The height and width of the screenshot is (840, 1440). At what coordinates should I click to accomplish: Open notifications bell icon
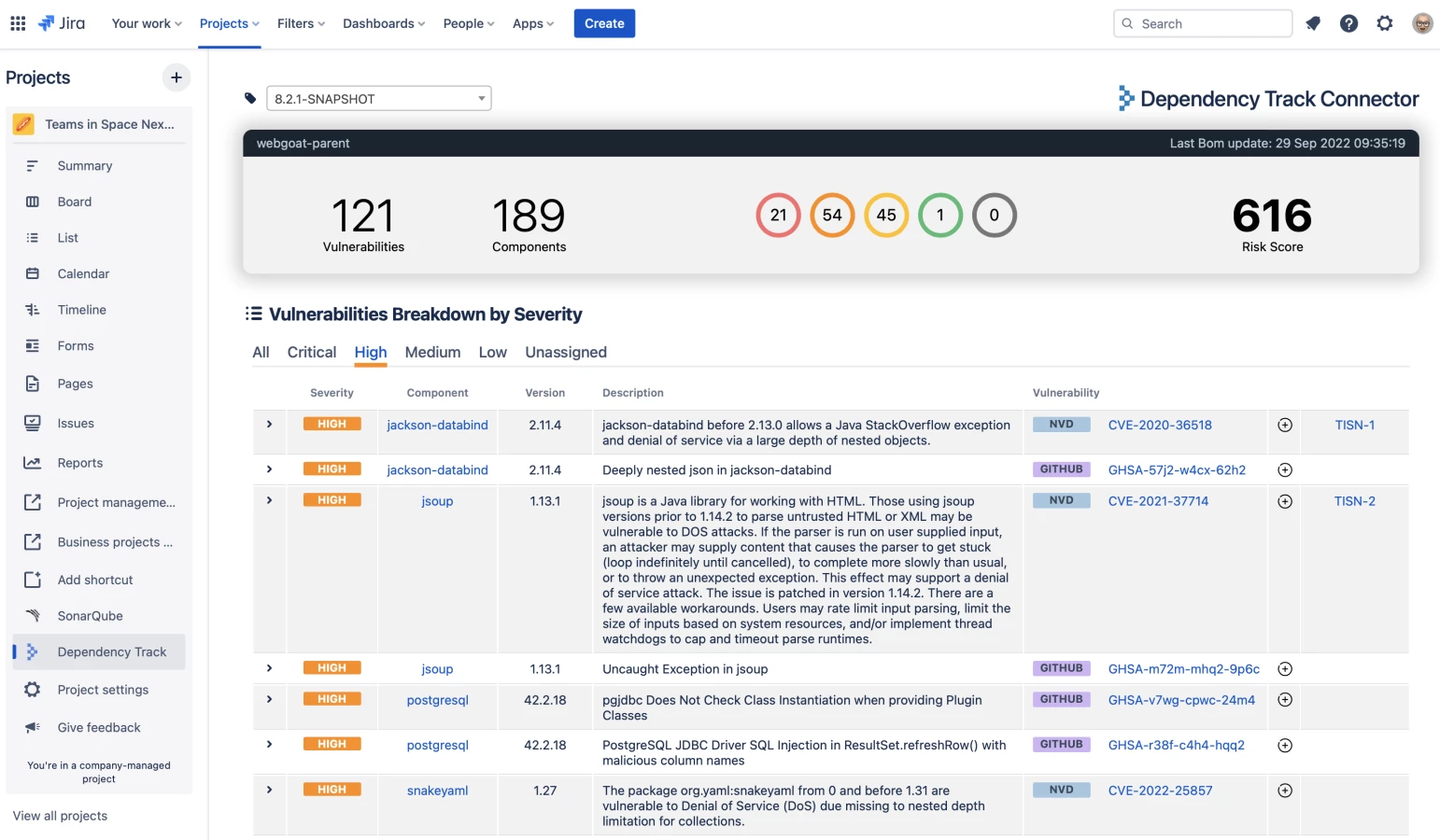1313,23
